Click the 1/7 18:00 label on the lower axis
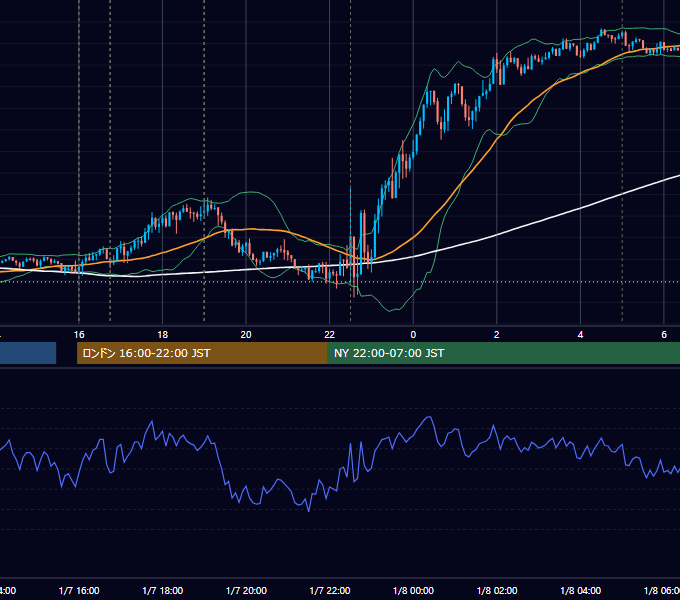 pyautogui.click(x=163, y=590)
